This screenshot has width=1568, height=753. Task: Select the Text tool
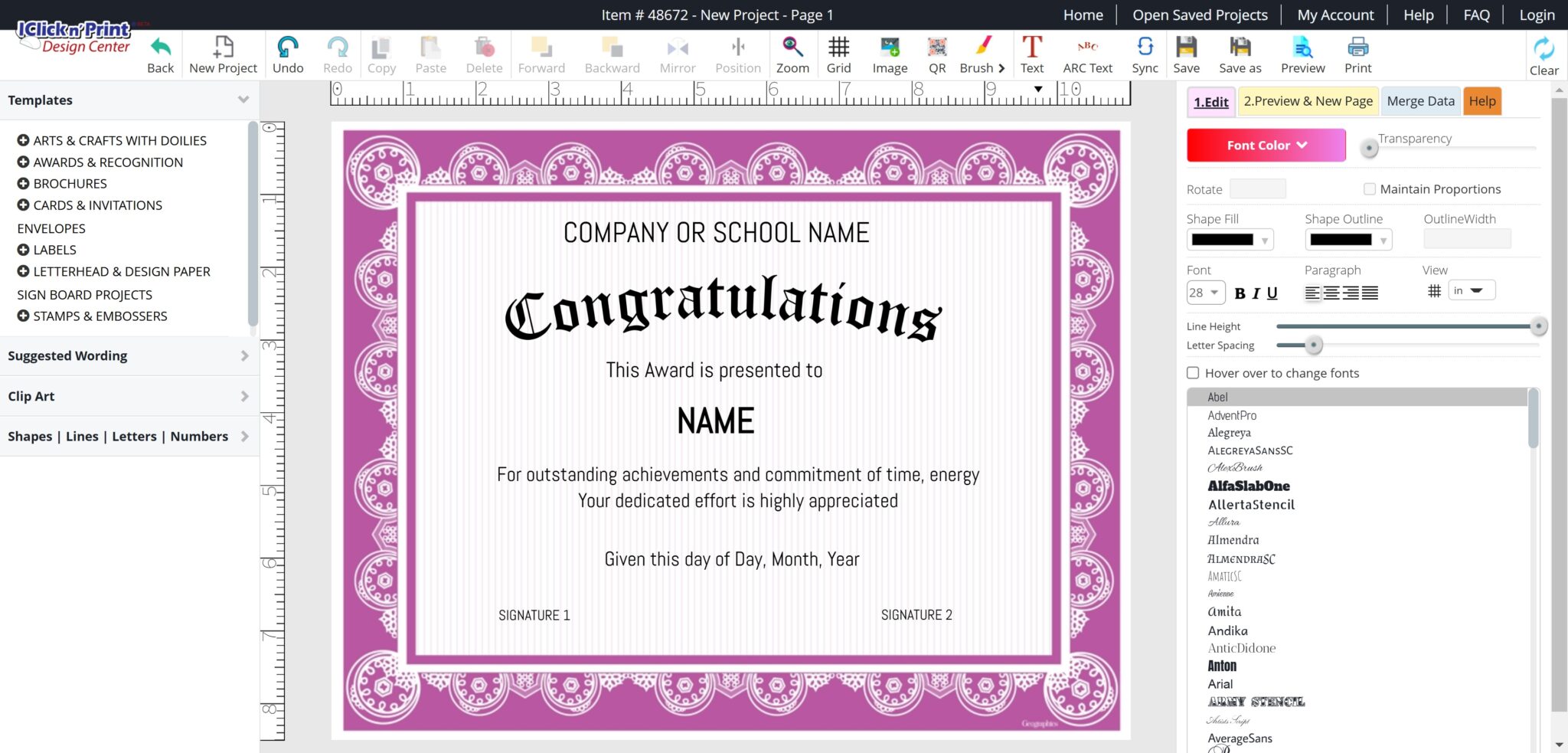(x=1032, y=54)
